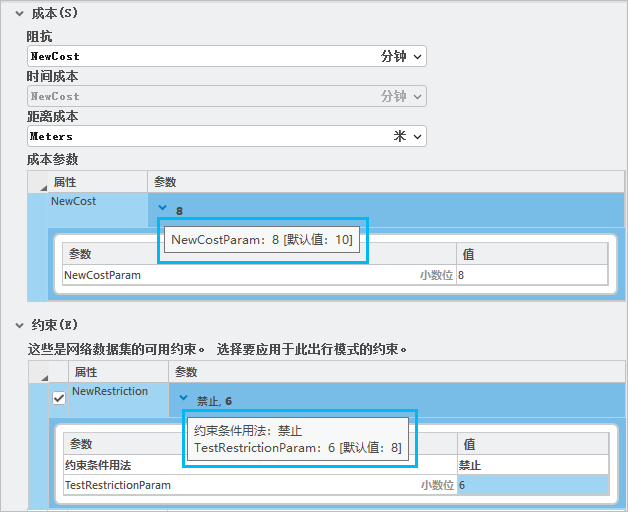The height and width of the screenshot is (512, 628).
Task: Click the corner triangle of the cost parameter table
Action: click(41, 186)
